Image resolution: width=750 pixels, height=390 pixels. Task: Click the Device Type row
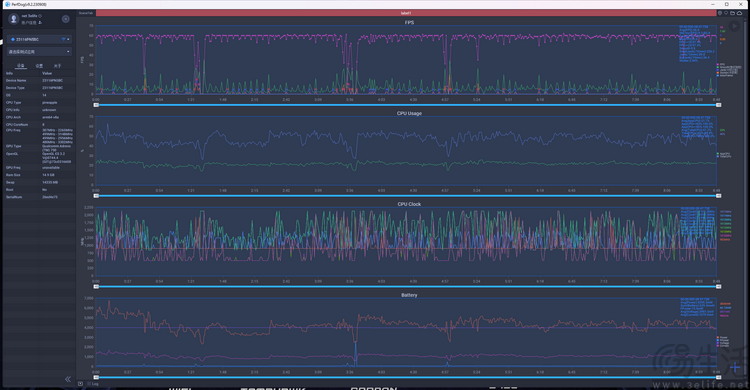tap(39, 88)
